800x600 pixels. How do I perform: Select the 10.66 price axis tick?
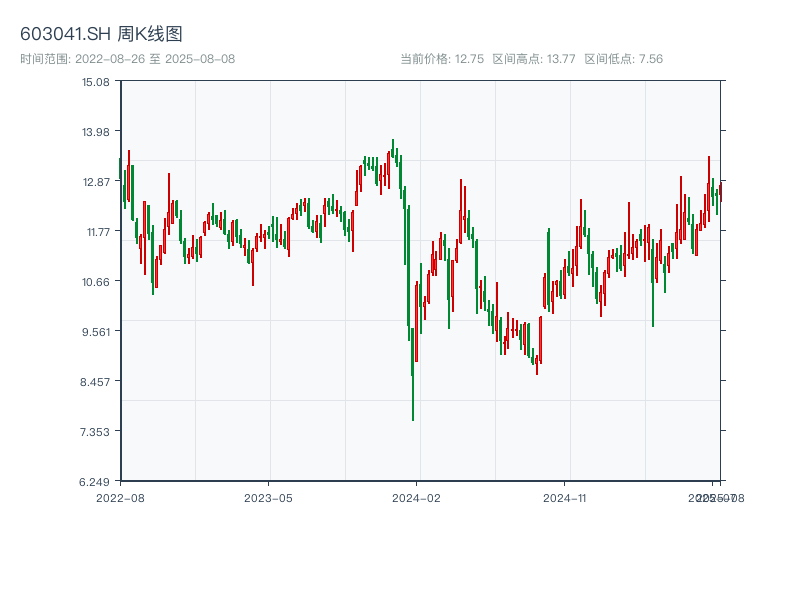tap(95, 282)
